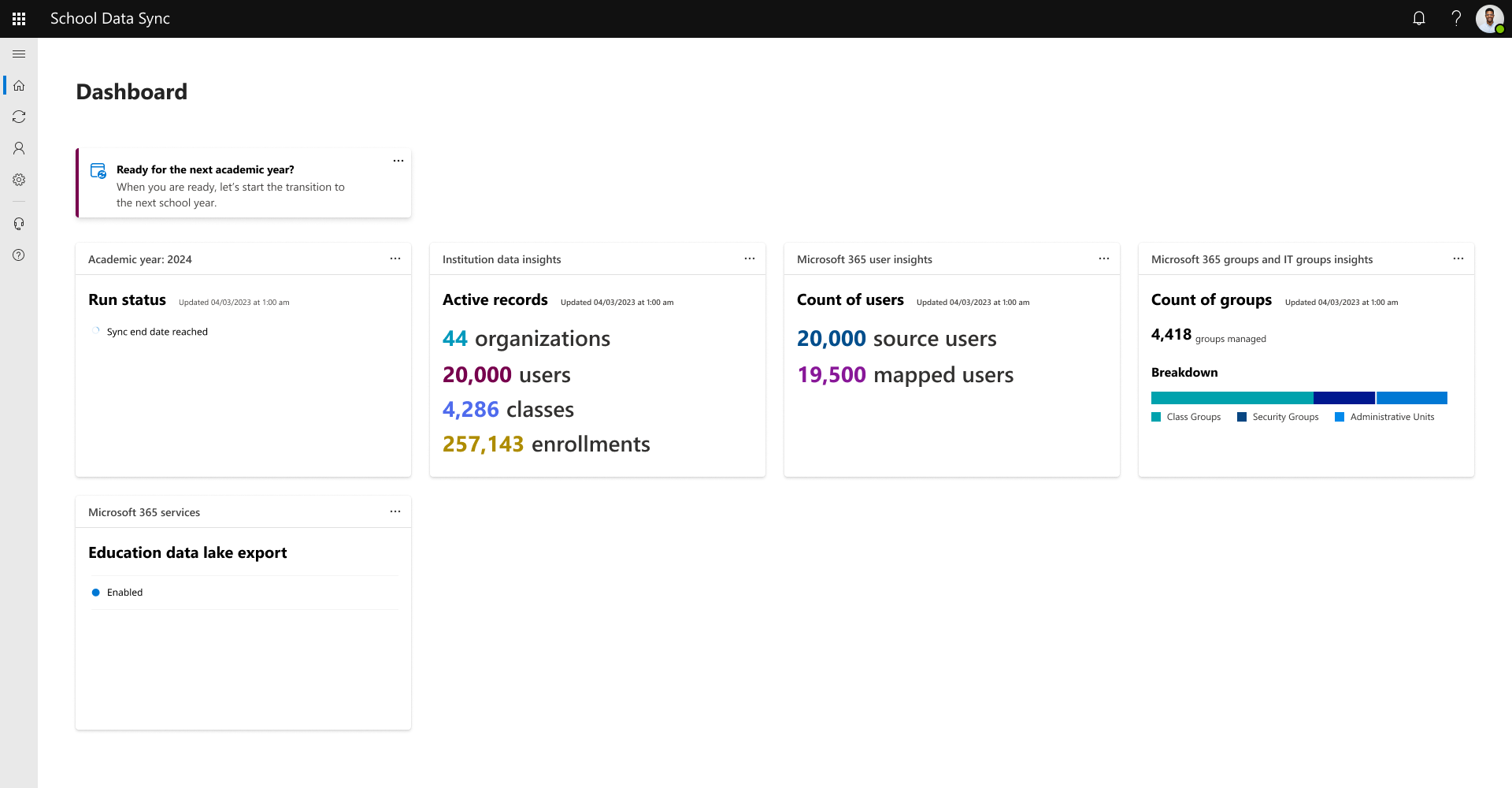Click the '4,286 classes' record count
The height and width of the screenshot is (788, 1512).
pyautogui.click(x=508, y=410)
